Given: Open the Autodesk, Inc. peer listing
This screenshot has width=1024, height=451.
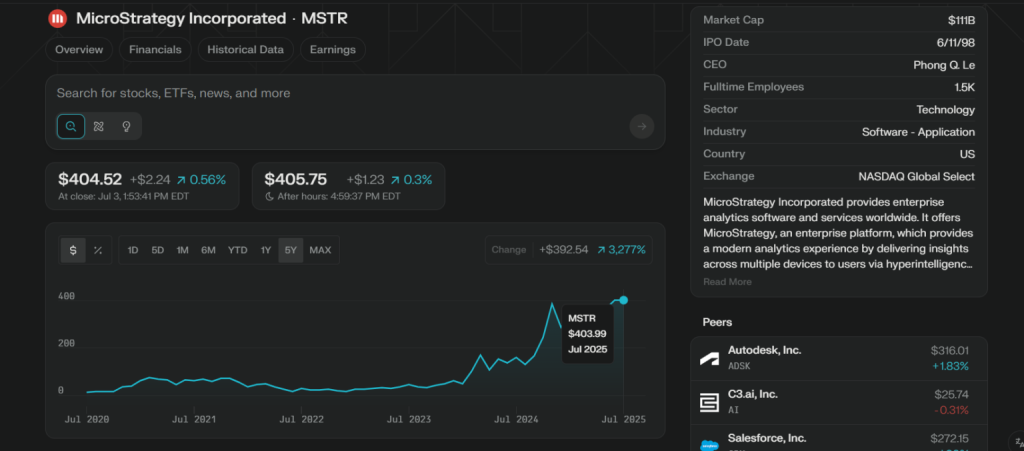Looking at the screenshot, I should coord(765,351).
